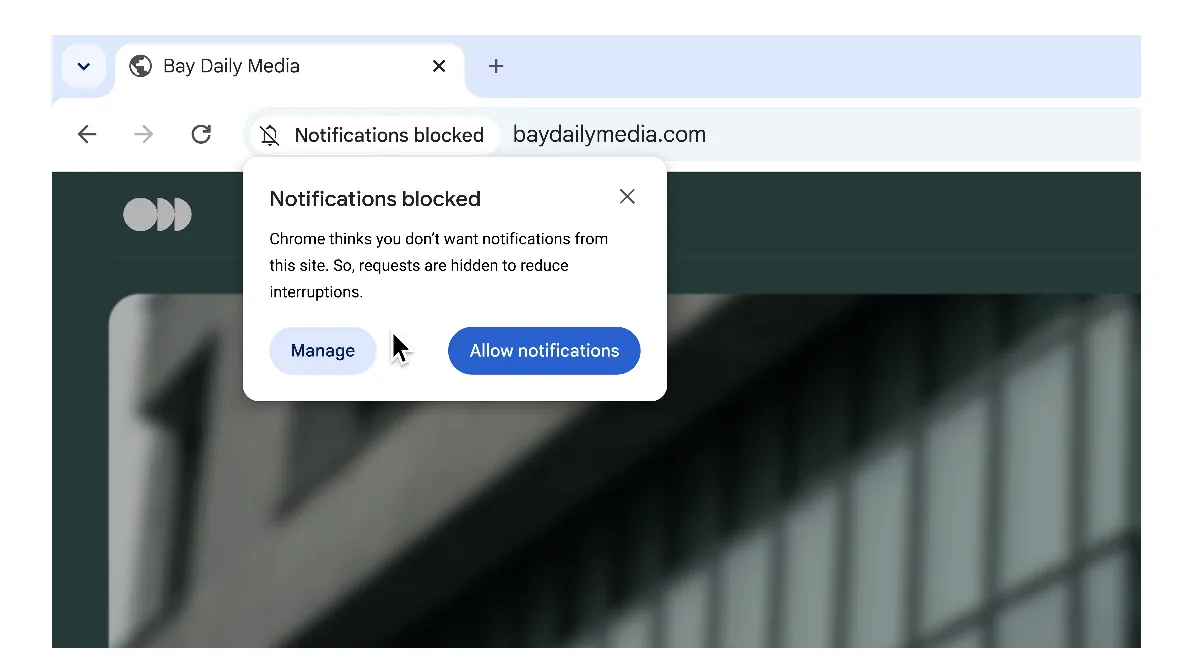Image resolution: width=1180 pixels, height=670 pixels.
Task: Click the Notifications blocked chip label
Action: coord(389,135)
